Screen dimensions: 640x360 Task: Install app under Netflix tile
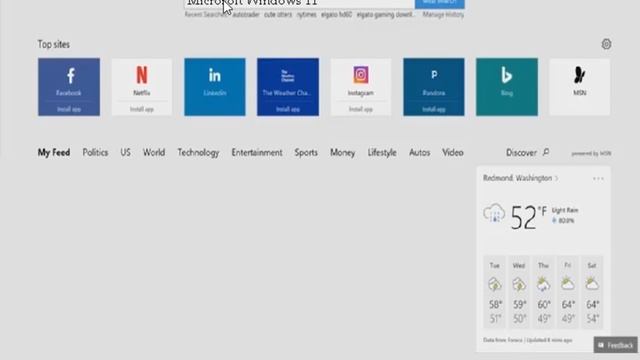coord(142,109)
